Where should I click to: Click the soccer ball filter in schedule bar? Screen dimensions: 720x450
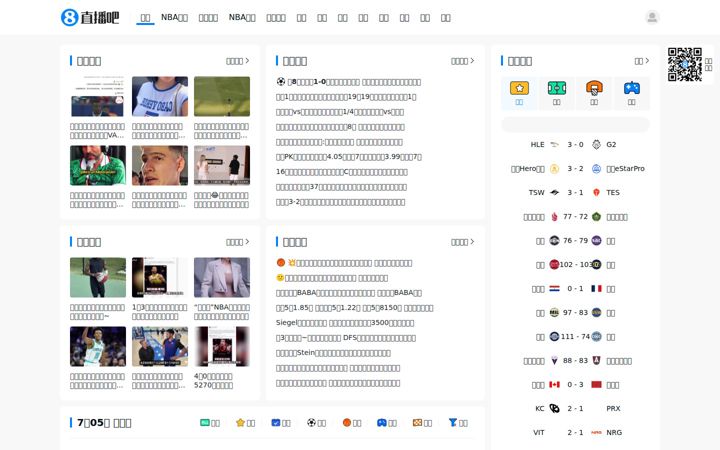point(311,422)
